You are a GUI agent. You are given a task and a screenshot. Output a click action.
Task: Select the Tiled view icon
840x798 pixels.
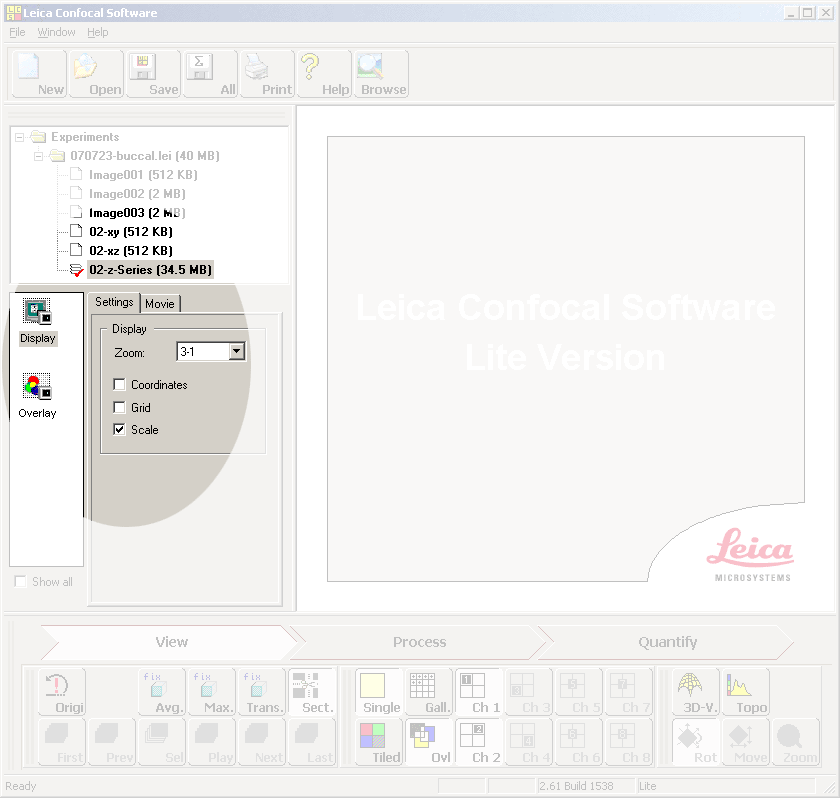[x=379, y=742]
